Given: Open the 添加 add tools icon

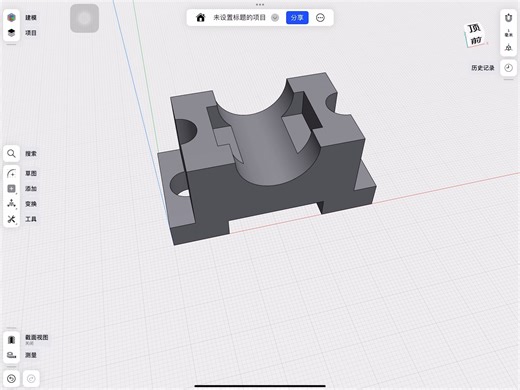Looking at the screenshot, I should click(x=11, y=189).
